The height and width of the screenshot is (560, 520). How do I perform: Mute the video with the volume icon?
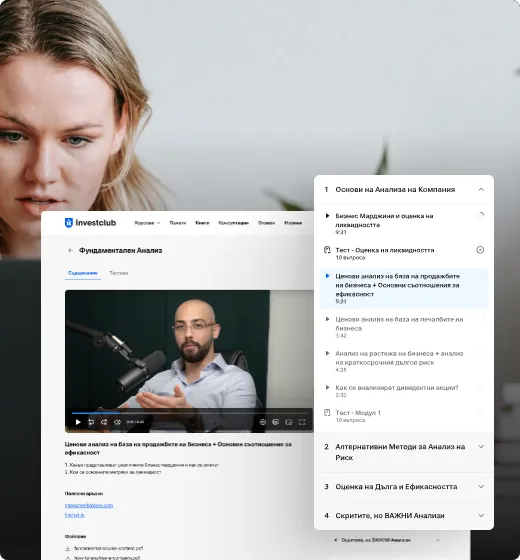coord(117,422)
